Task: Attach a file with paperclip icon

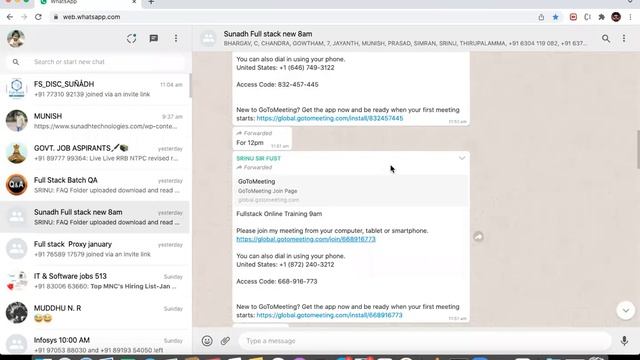Action: (225, 341)
